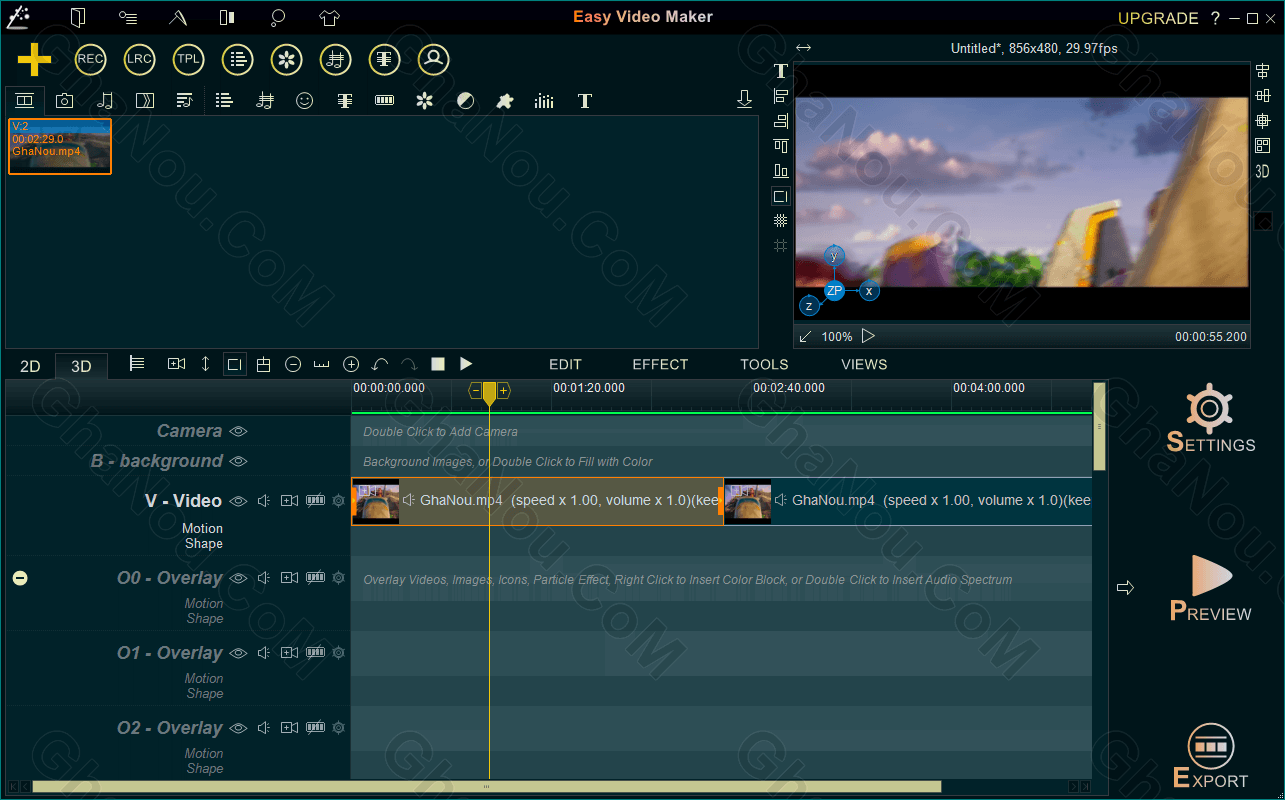Click the horizontal timeline scrollbar
The width and height of the screenshot is (1285, 800).
487,786
